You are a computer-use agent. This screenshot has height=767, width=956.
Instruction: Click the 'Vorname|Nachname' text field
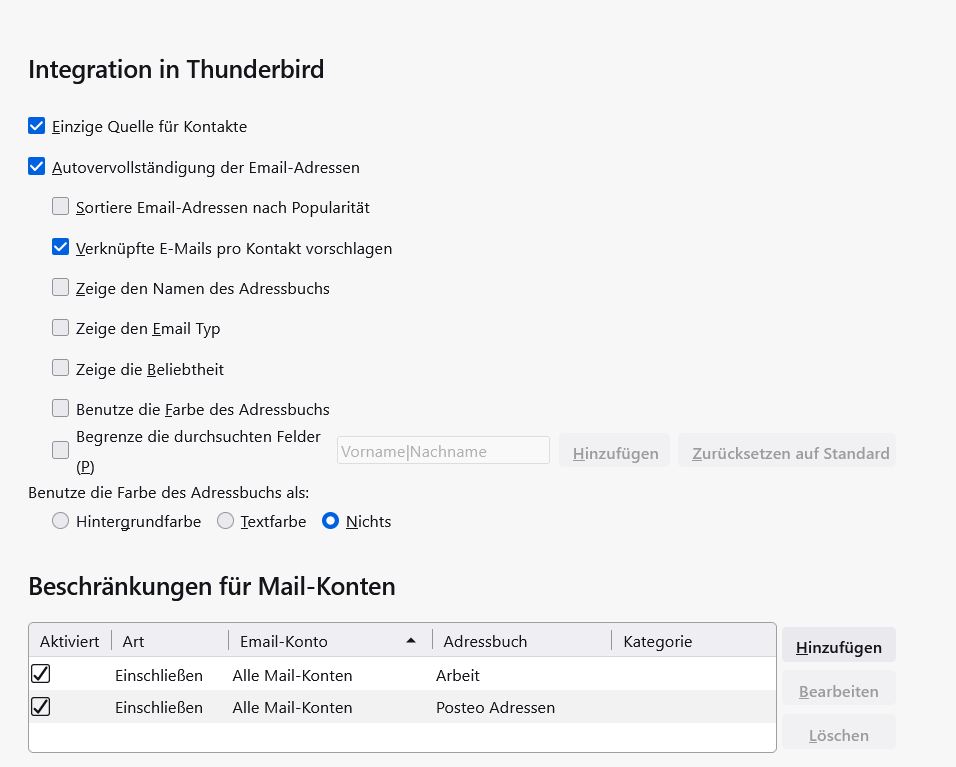pyautogui.click(x=443, y=451)
